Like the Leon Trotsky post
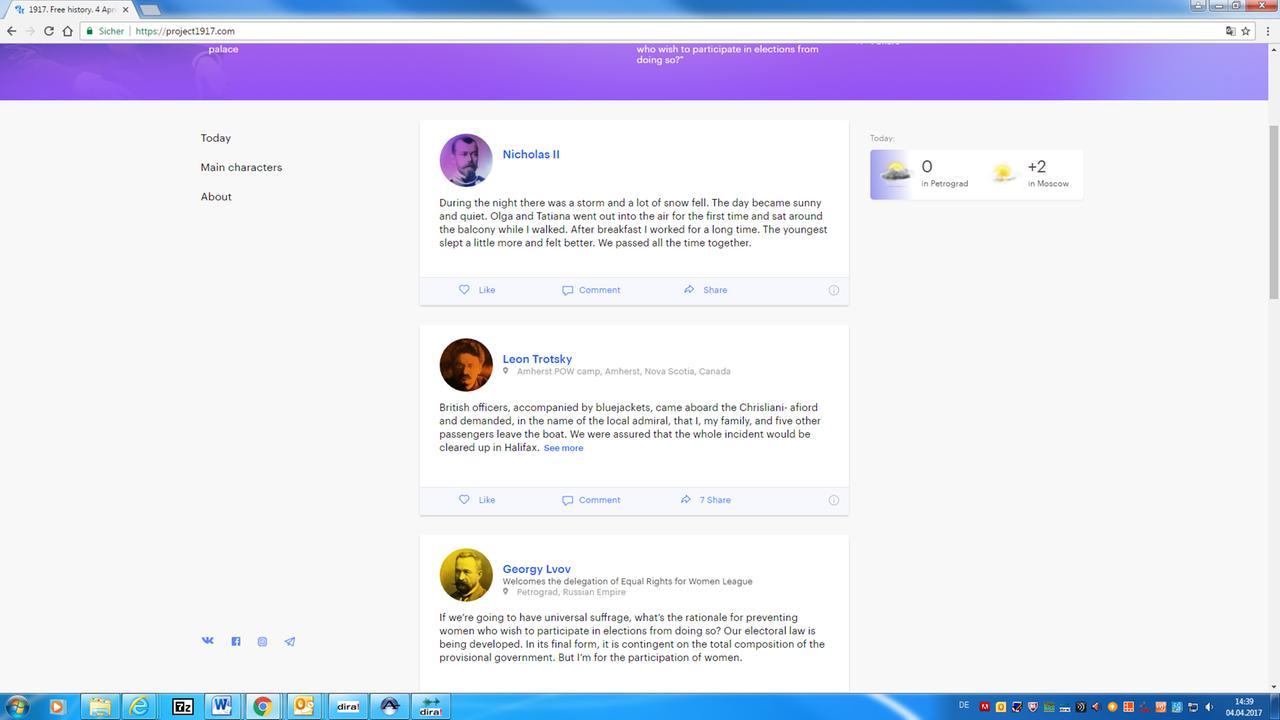 [x=477, y=500]
